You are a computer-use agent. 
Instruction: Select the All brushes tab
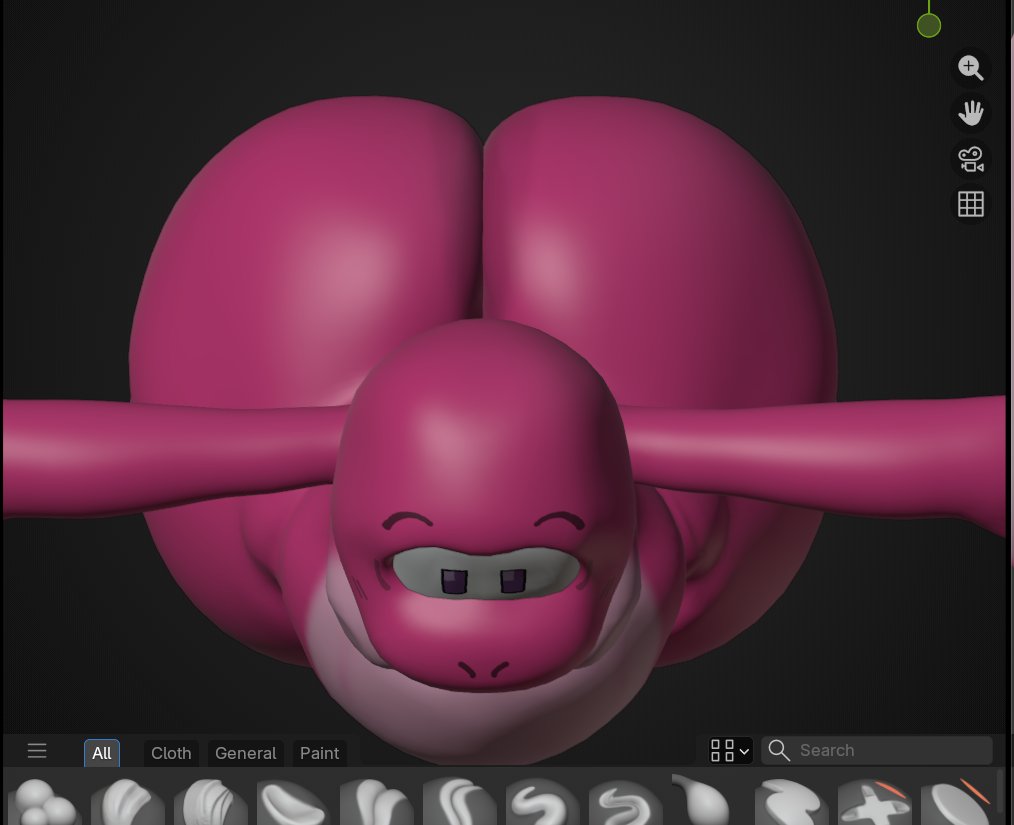point(102,753)
